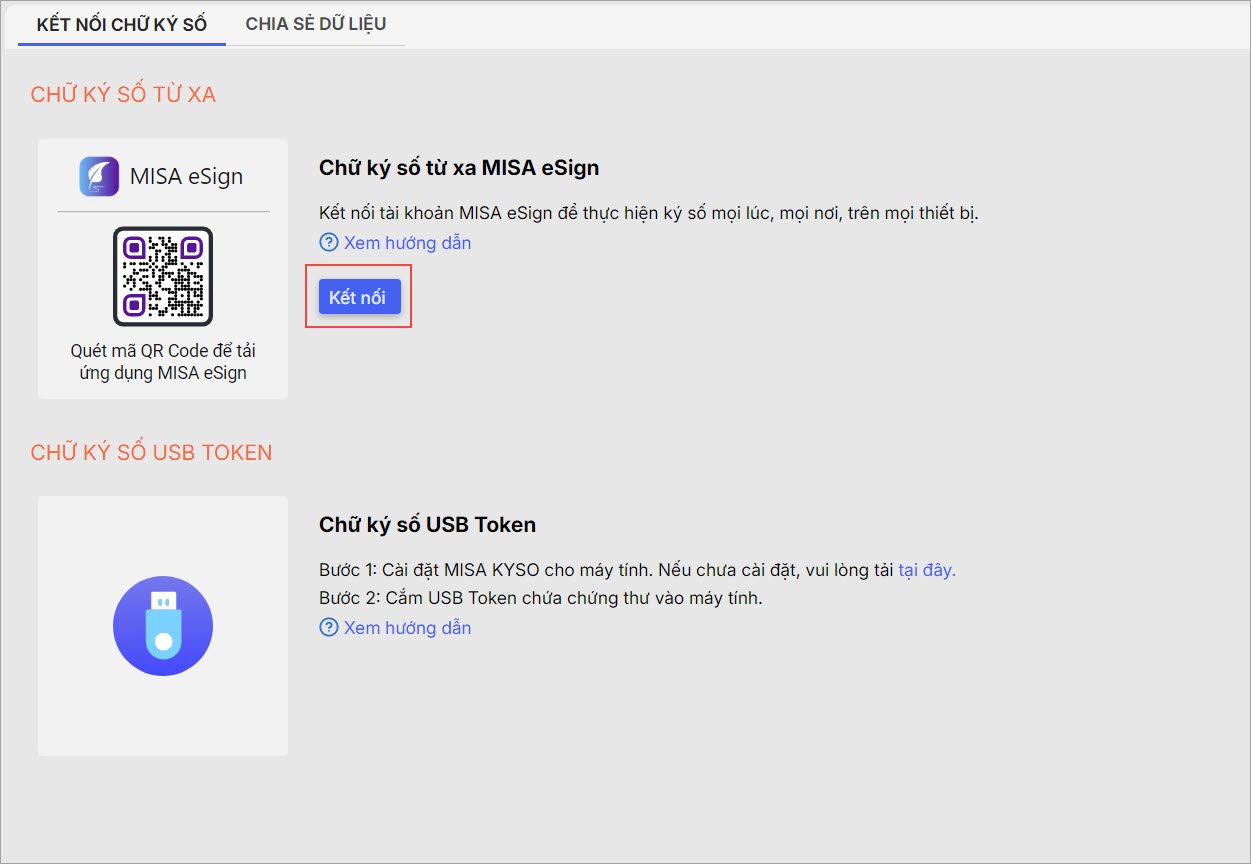Click the Kết nối tài khoản MISA eSign description
The width and height of the screenshot is (1251, 864).
tap(649, 213)
